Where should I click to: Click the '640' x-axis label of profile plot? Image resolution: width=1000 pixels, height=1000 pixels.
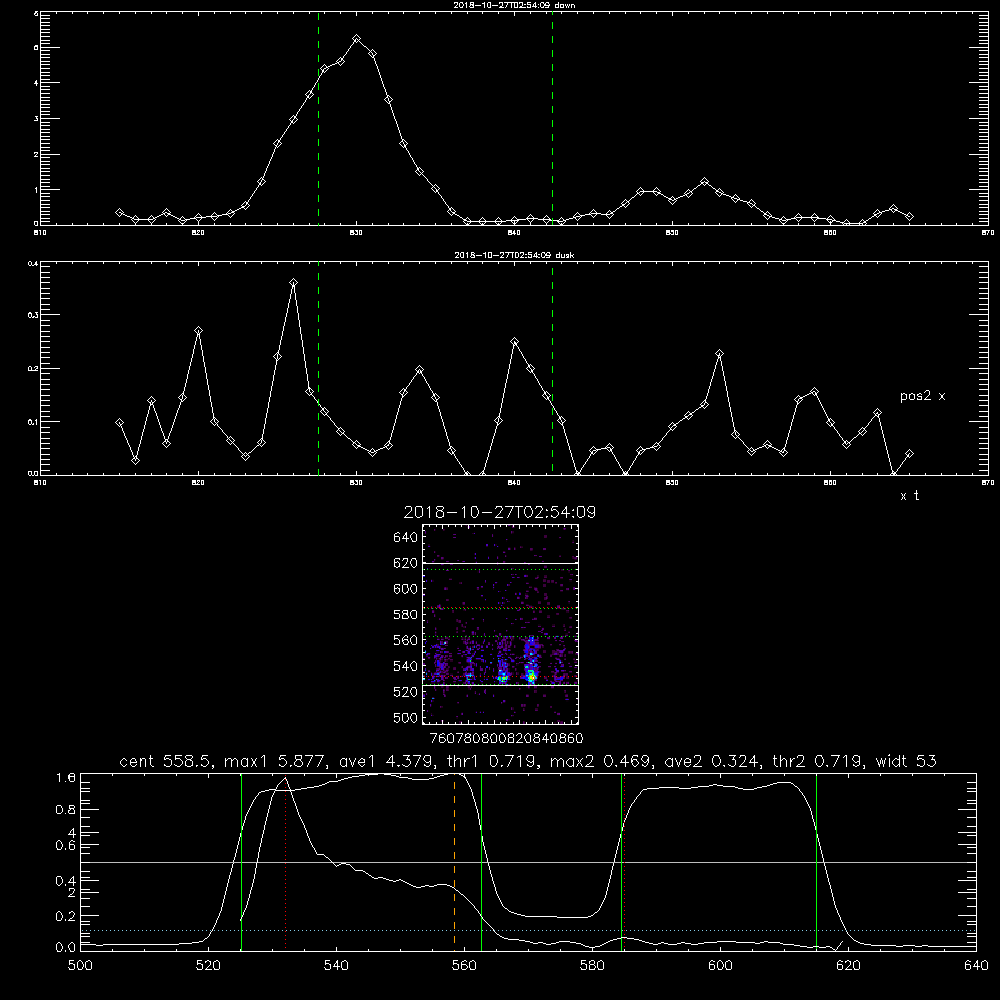[976, 966]
